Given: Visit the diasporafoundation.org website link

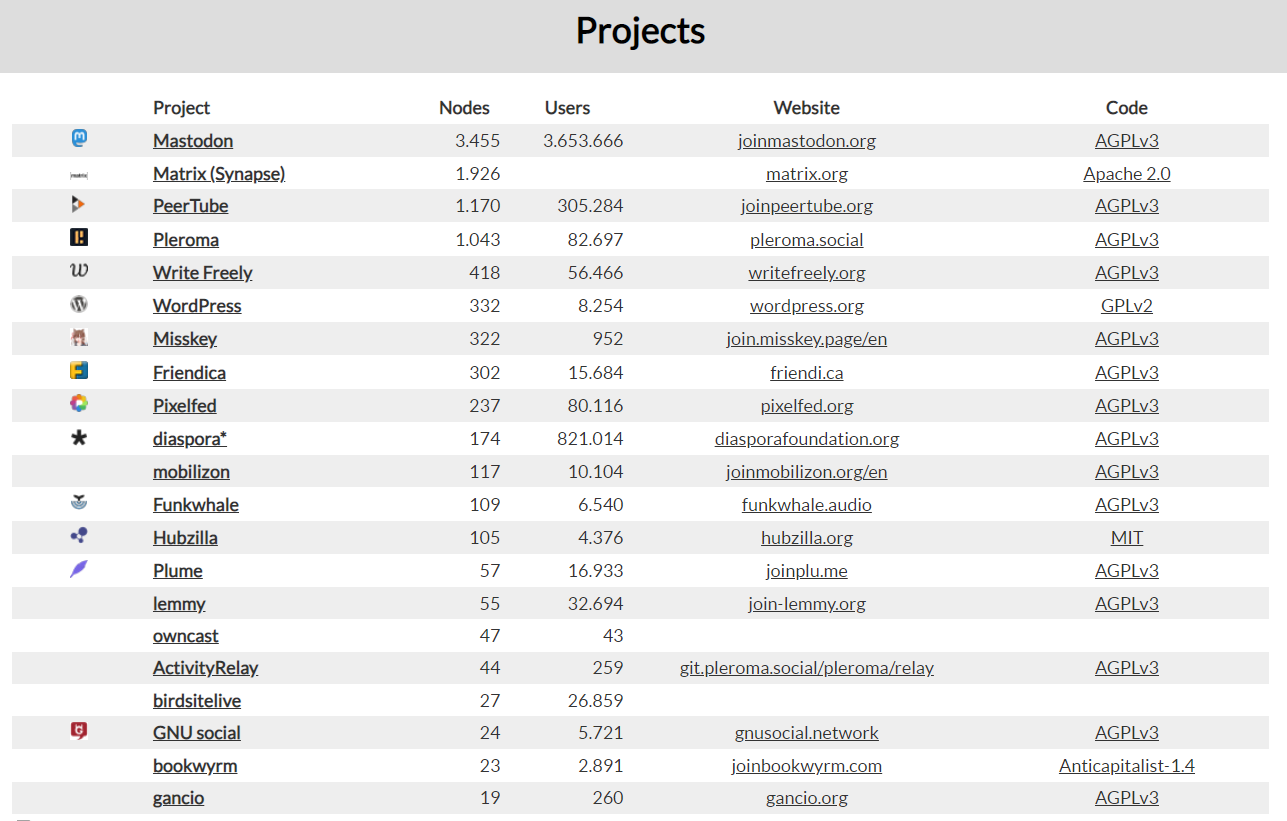Looking at the screenshot, I should click(807, 439).
